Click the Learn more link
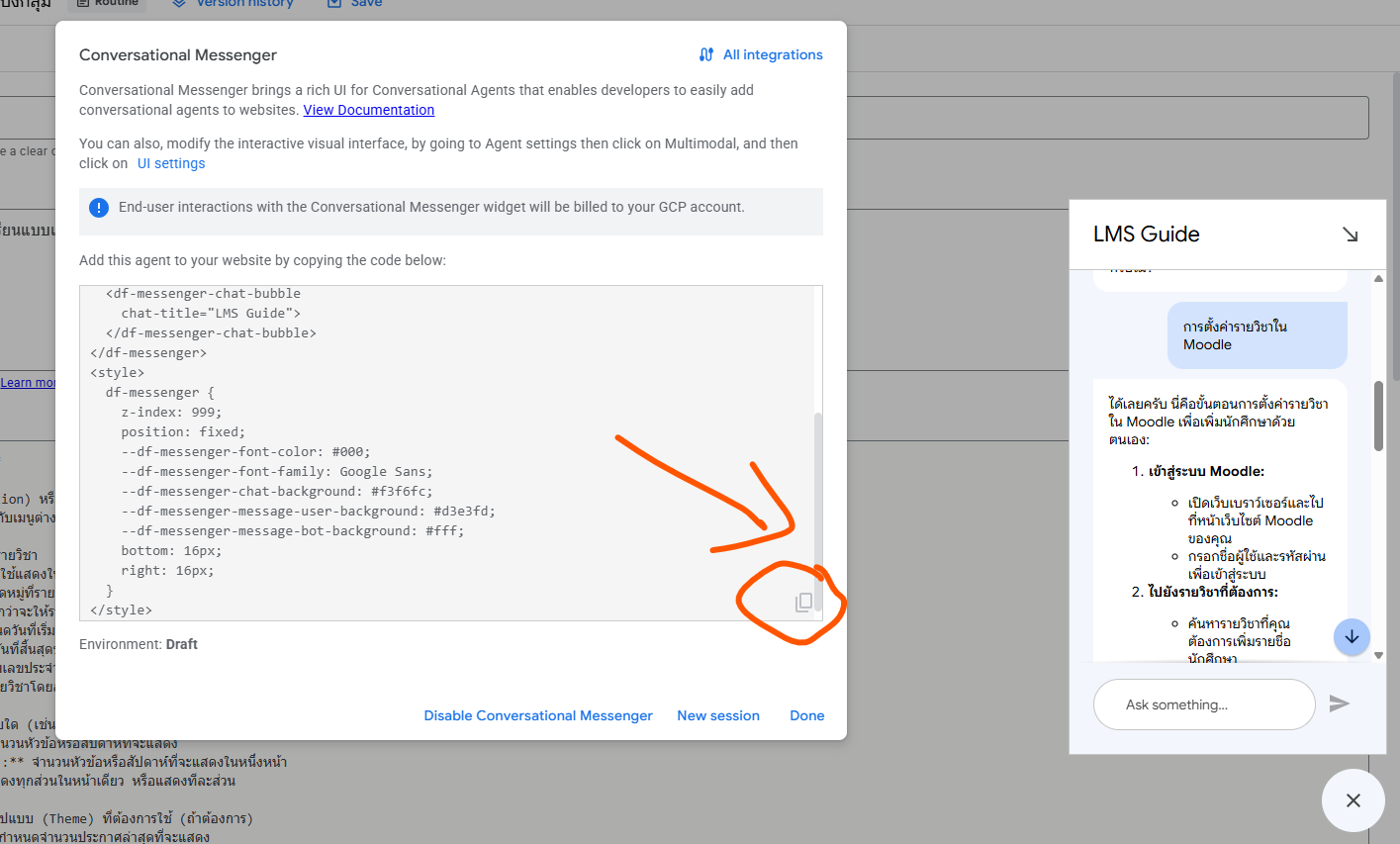This screenshot has height=844, width=1400. [28, 383]
